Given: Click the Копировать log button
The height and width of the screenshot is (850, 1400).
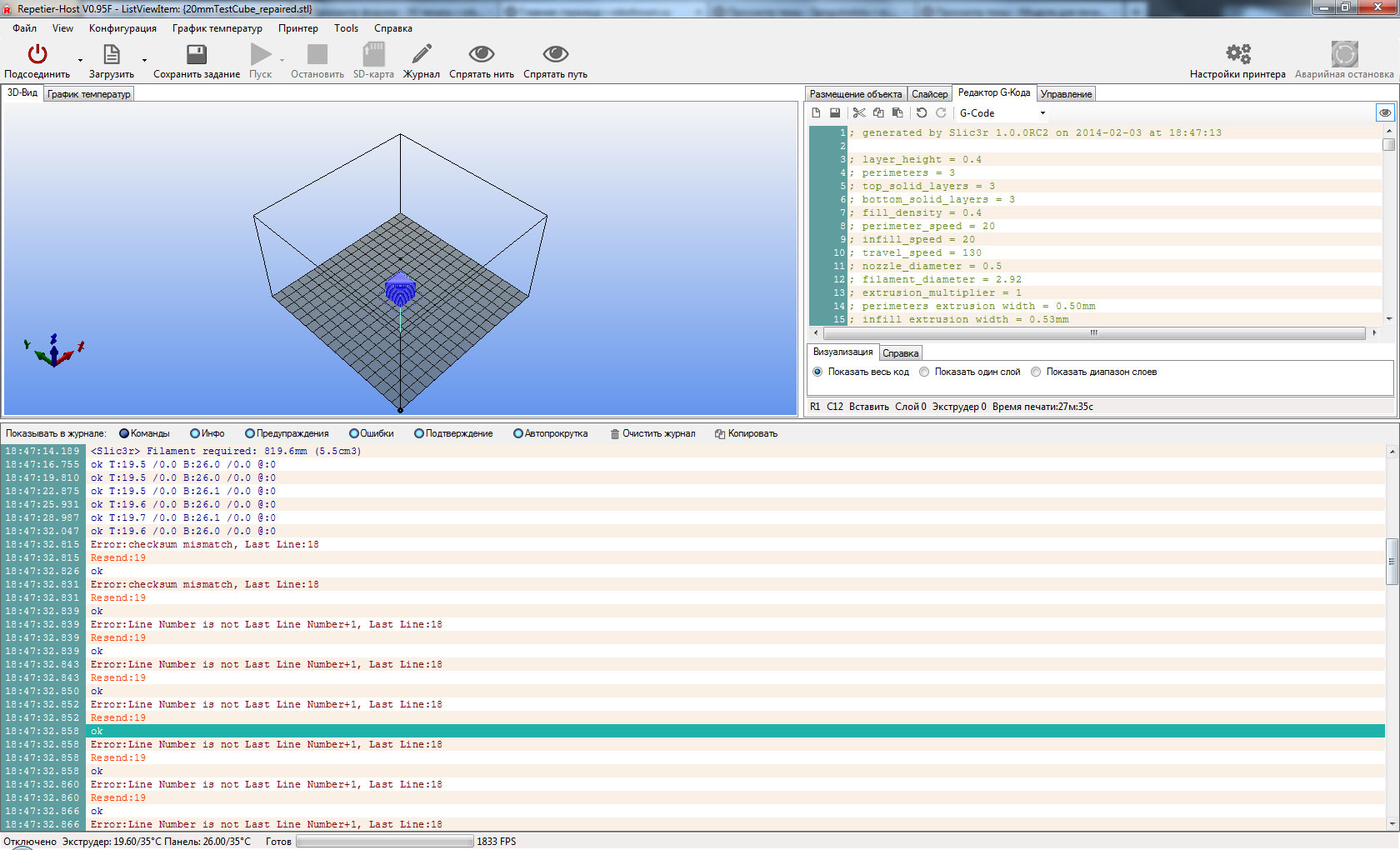Looking at the screenshot, I should (746, 433).
